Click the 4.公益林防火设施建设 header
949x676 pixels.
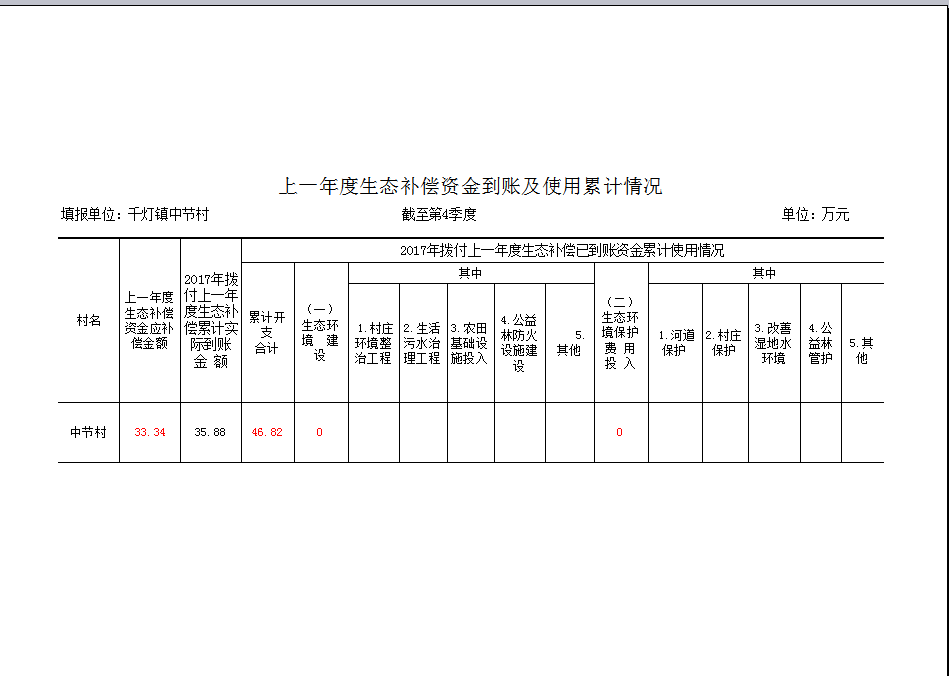(519, 343)
